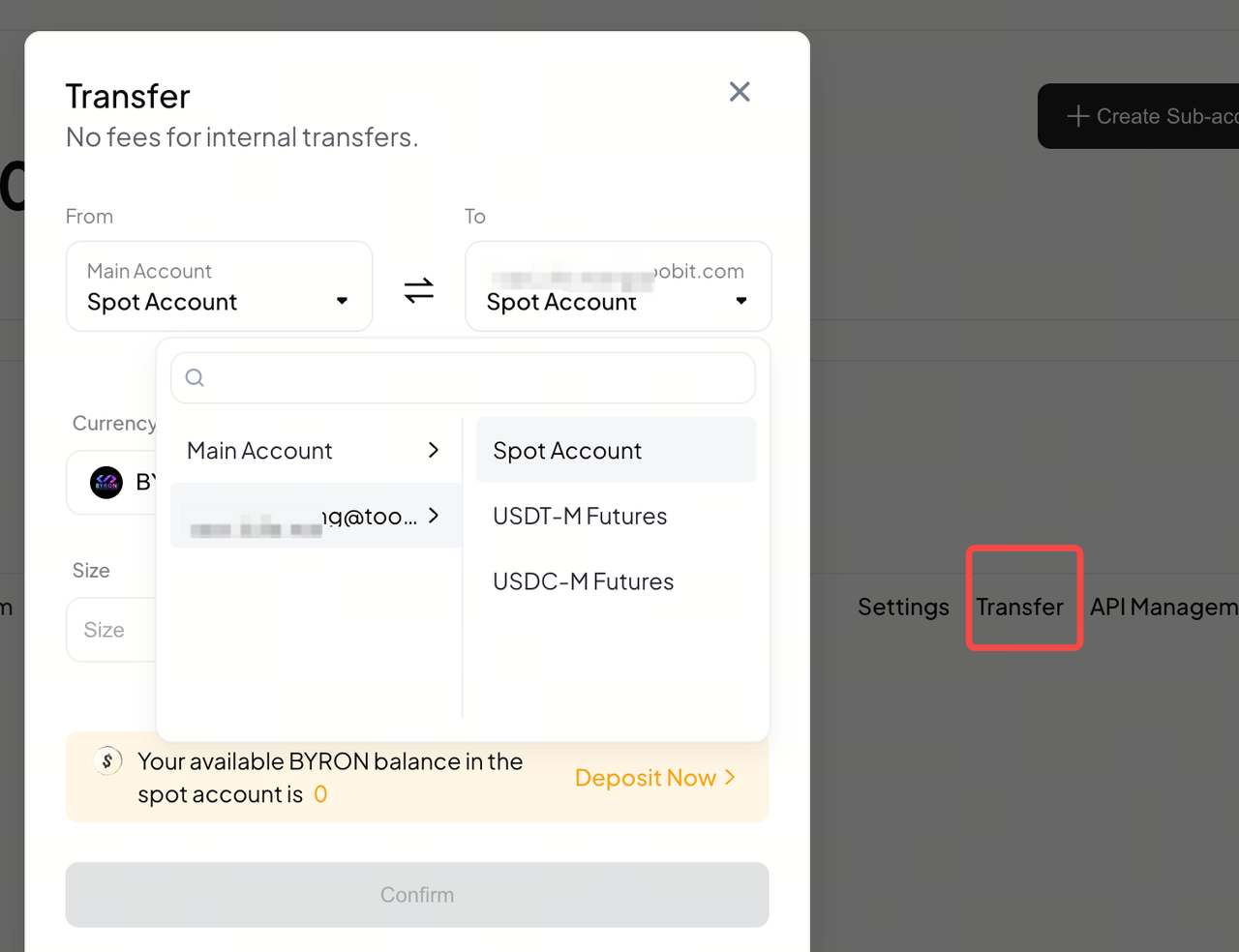Screen dimensions: 1239x952
Task: Click the account search field
Action: coord(474,377)
